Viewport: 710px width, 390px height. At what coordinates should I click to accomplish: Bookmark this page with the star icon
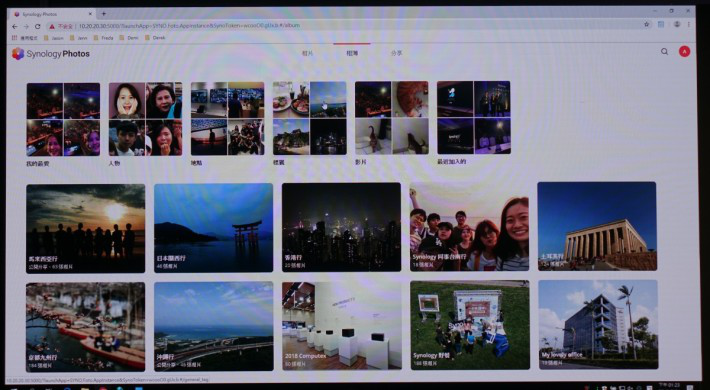(x=647, y=24)
